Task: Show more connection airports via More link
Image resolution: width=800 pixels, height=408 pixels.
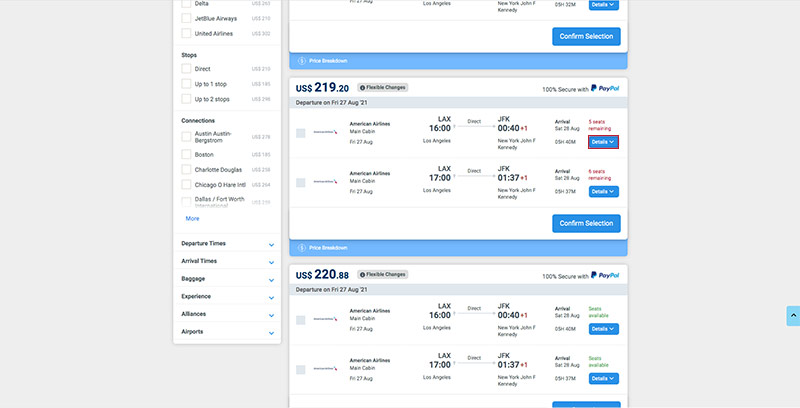Action: pos(192,218)
